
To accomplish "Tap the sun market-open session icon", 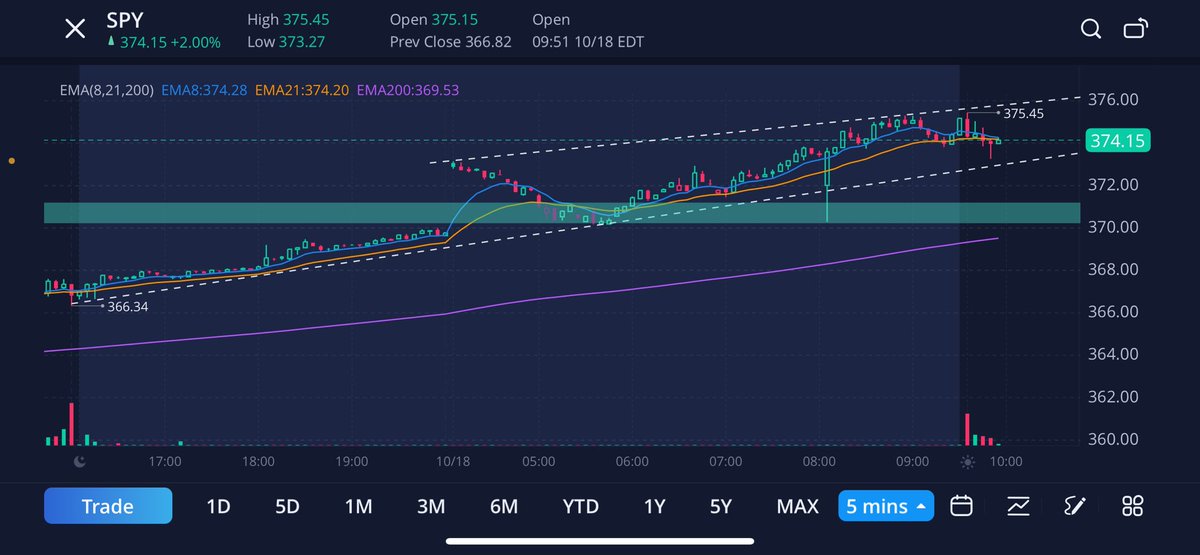I will pos(967,462).
